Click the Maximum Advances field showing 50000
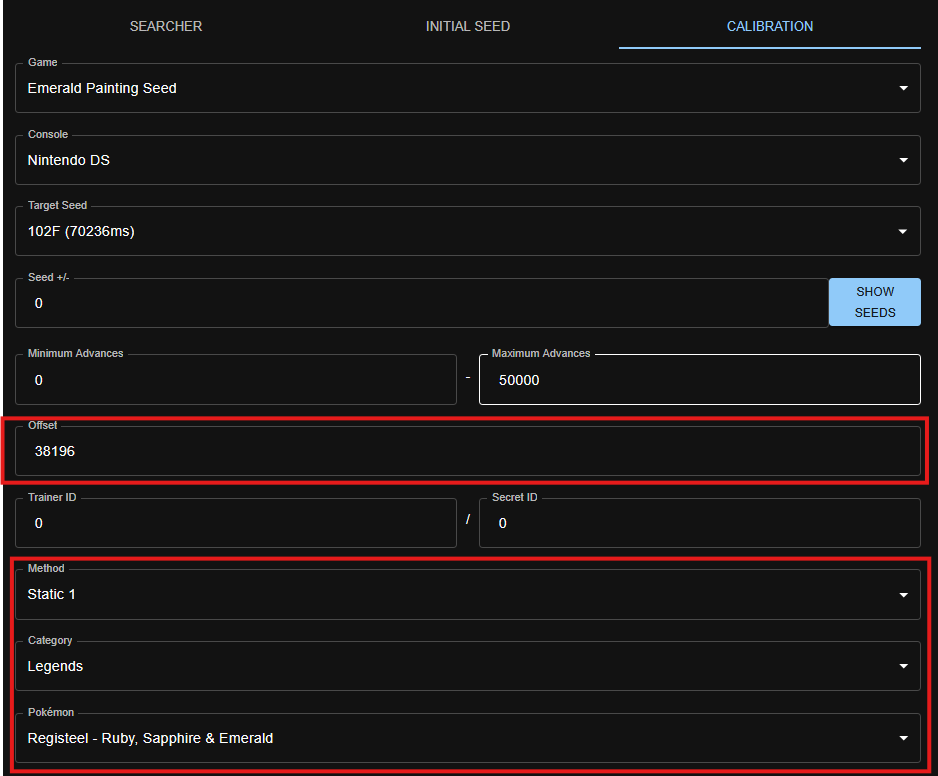The image size is (938, 776). (699, 381)
